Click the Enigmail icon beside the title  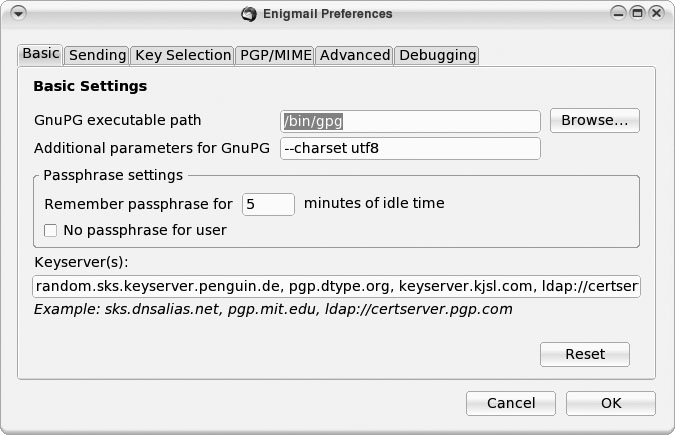coord(249,14)
